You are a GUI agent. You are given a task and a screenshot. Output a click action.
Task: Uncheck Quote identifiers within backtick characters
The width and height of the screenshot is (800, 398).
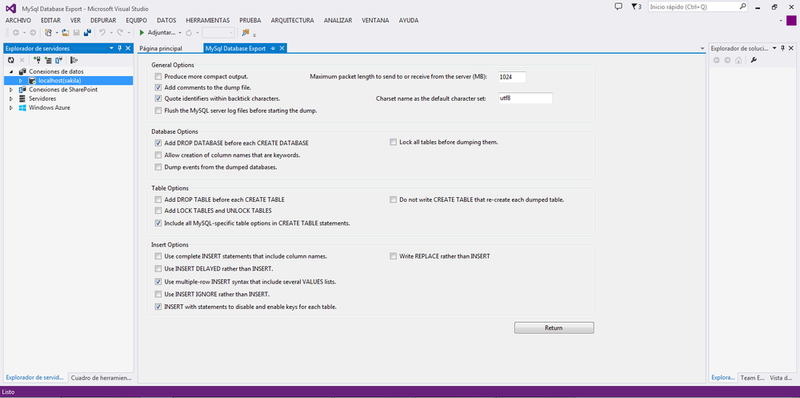coord(158,98)
